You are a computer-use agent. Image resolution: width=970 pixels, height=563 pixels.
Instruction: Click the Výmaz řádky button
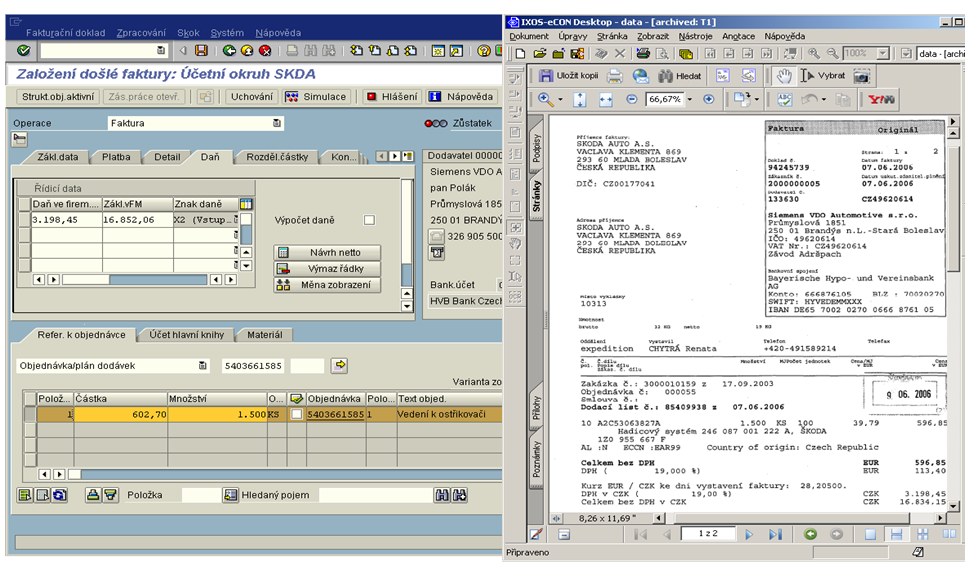pyautogui.click(x=327, y=269)
